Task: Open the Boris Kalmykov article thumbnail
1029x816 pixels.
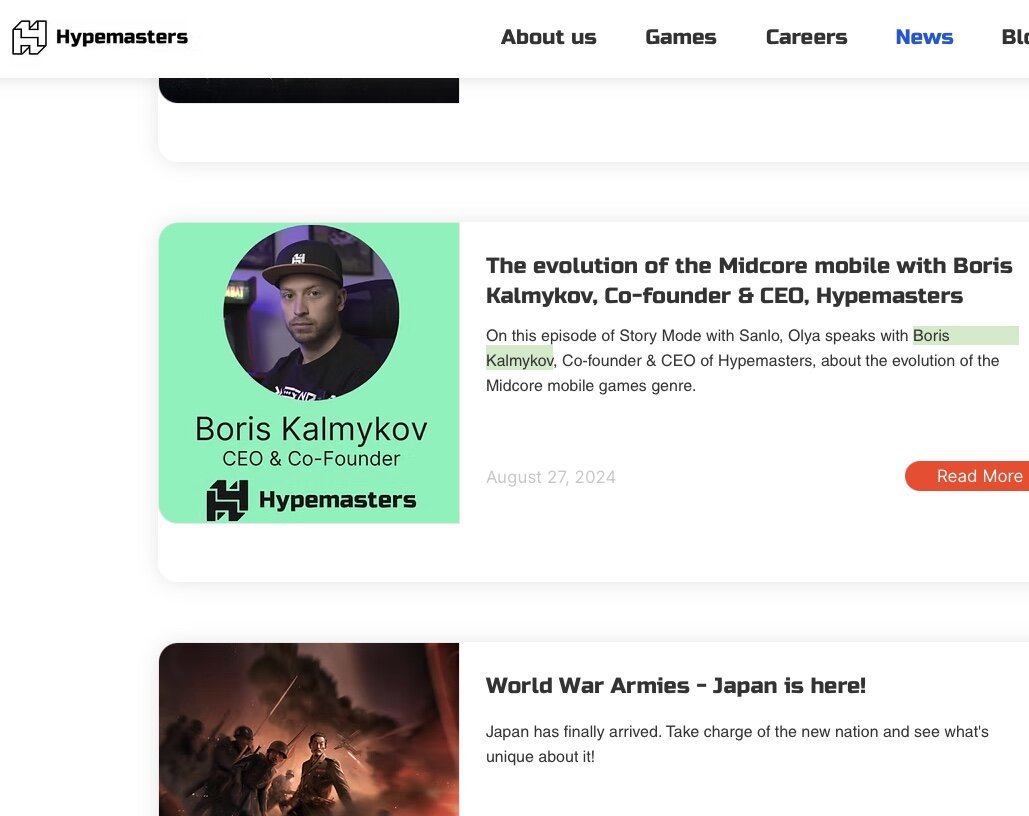Action: coord(309,373)
